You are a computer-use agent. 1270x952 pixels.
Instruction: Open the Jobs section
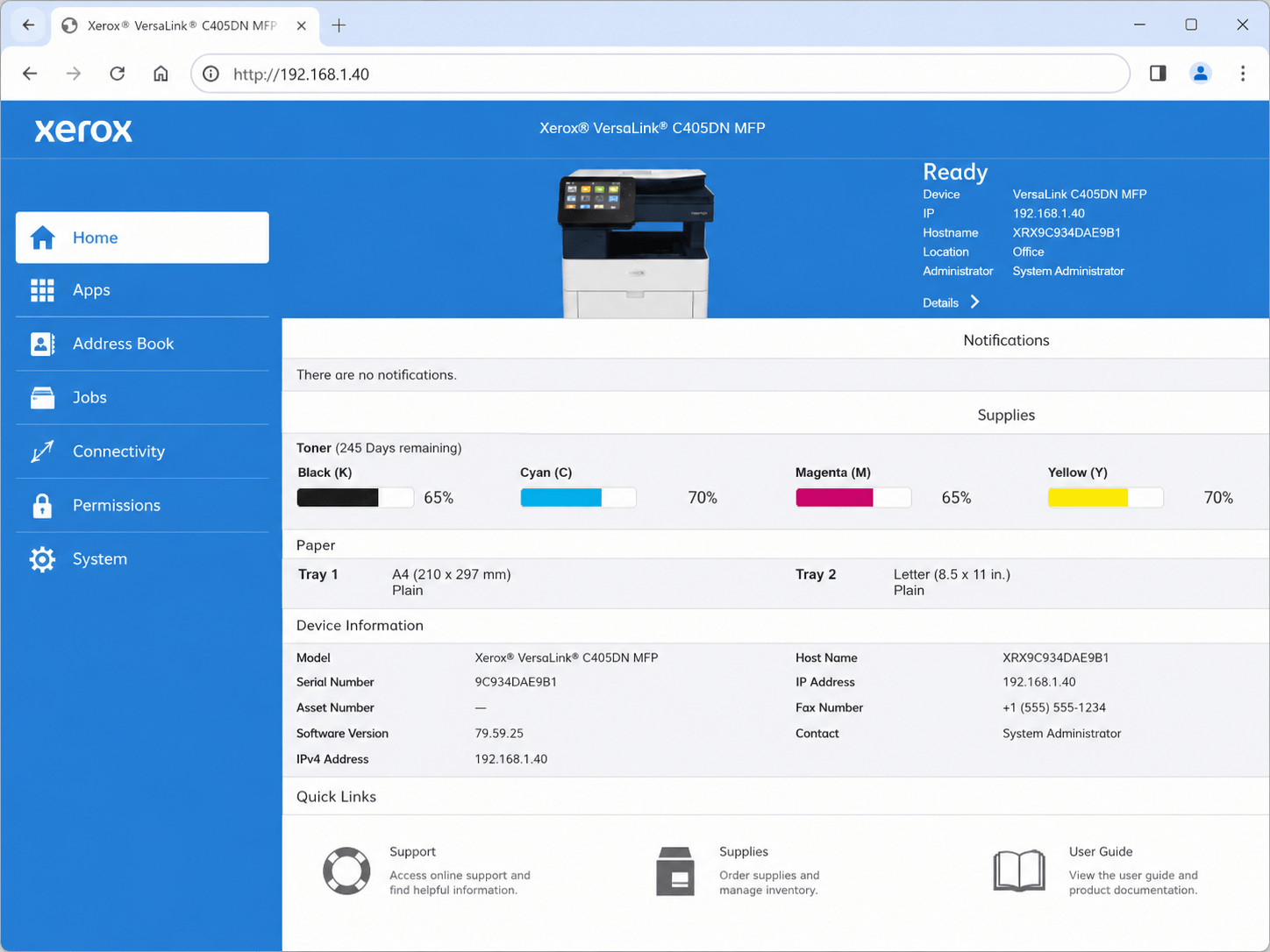[142, 397]
